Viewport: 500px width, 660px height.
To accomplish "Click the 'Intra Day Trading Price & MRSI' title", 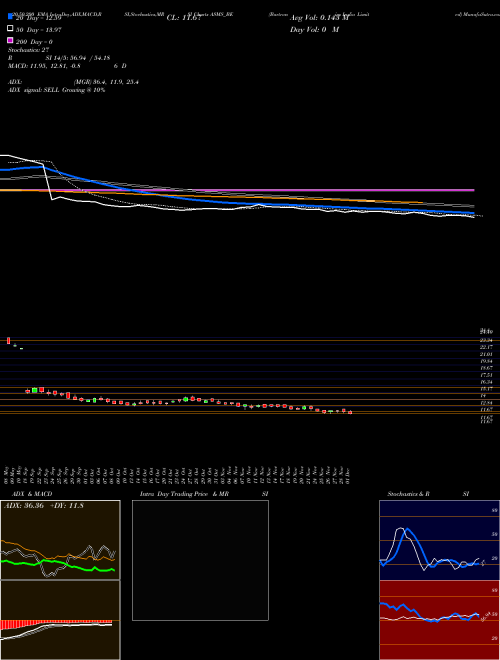I will click(204, 494).
